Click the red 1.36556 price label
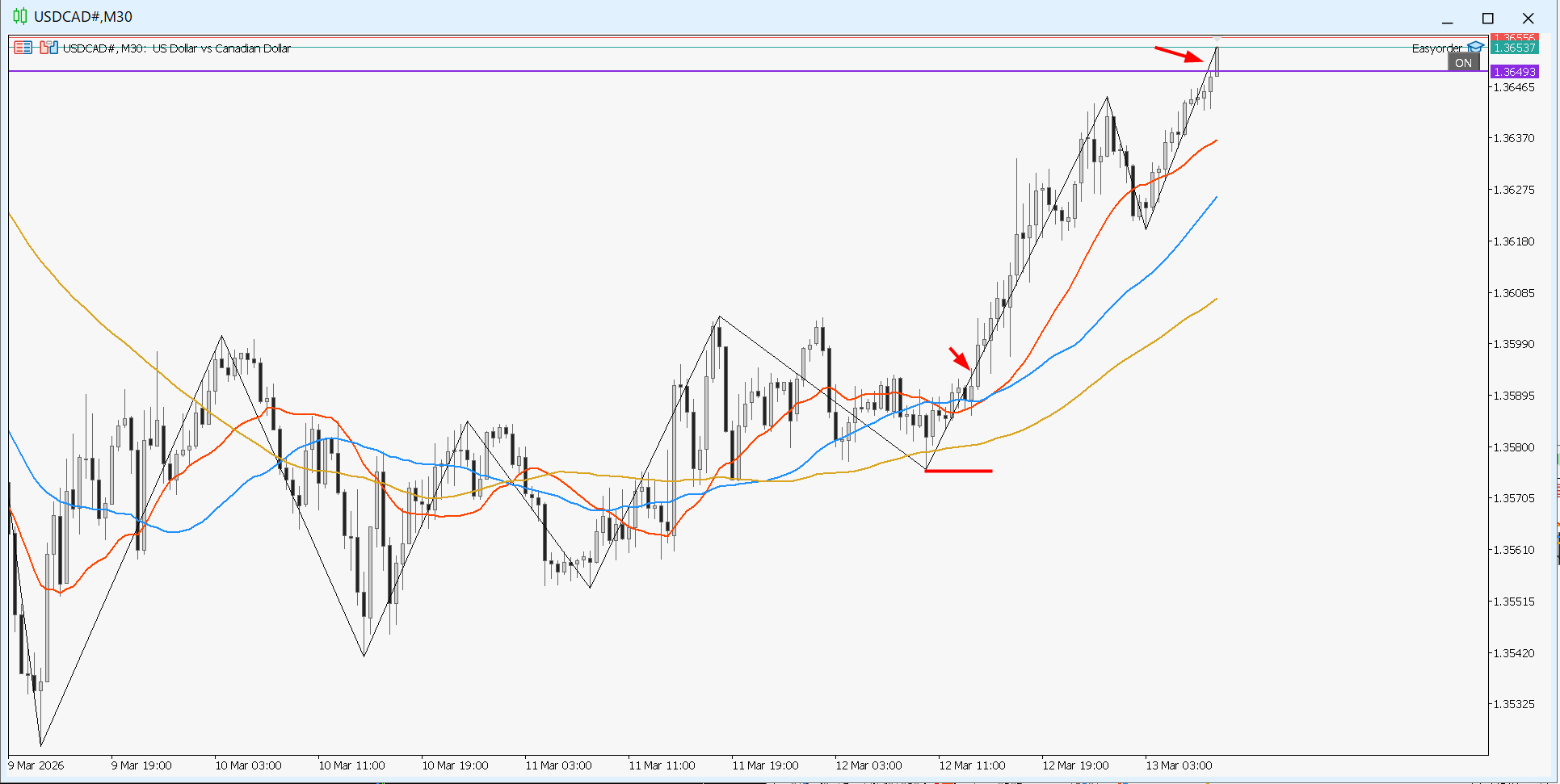 pos(1514,37)
